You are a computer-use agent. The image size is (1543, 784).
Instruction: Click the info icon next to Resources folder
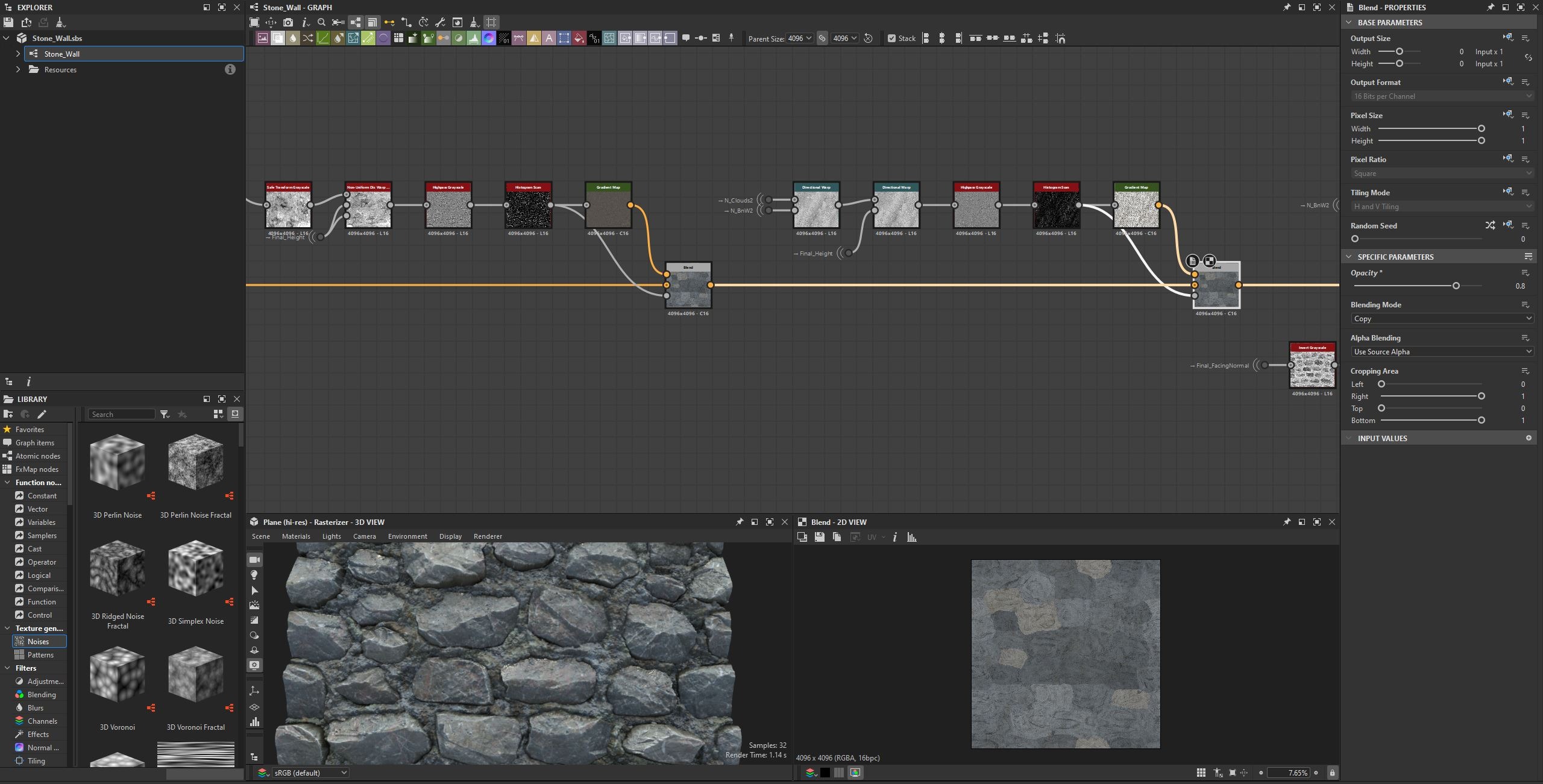click(x=230, y=69)
